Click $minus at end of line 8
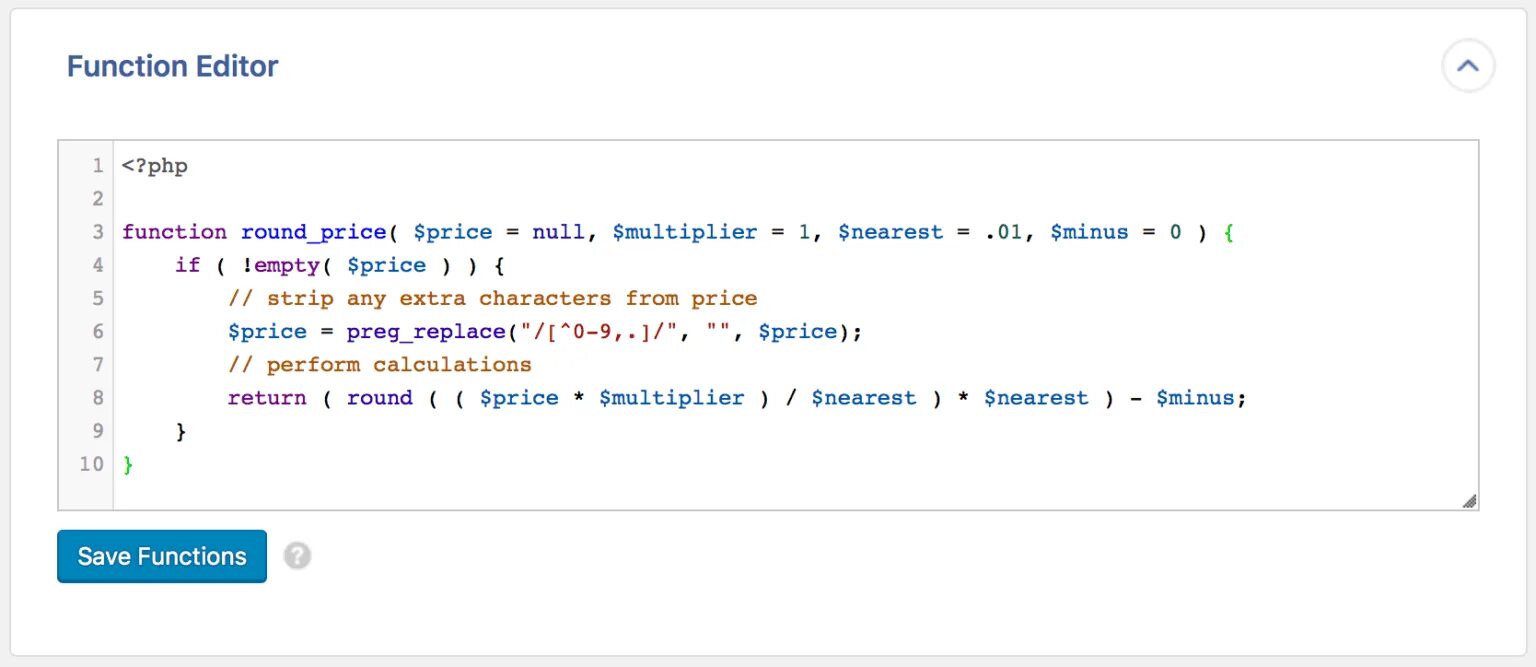1536x667 pixels. tap(1196, 398)
